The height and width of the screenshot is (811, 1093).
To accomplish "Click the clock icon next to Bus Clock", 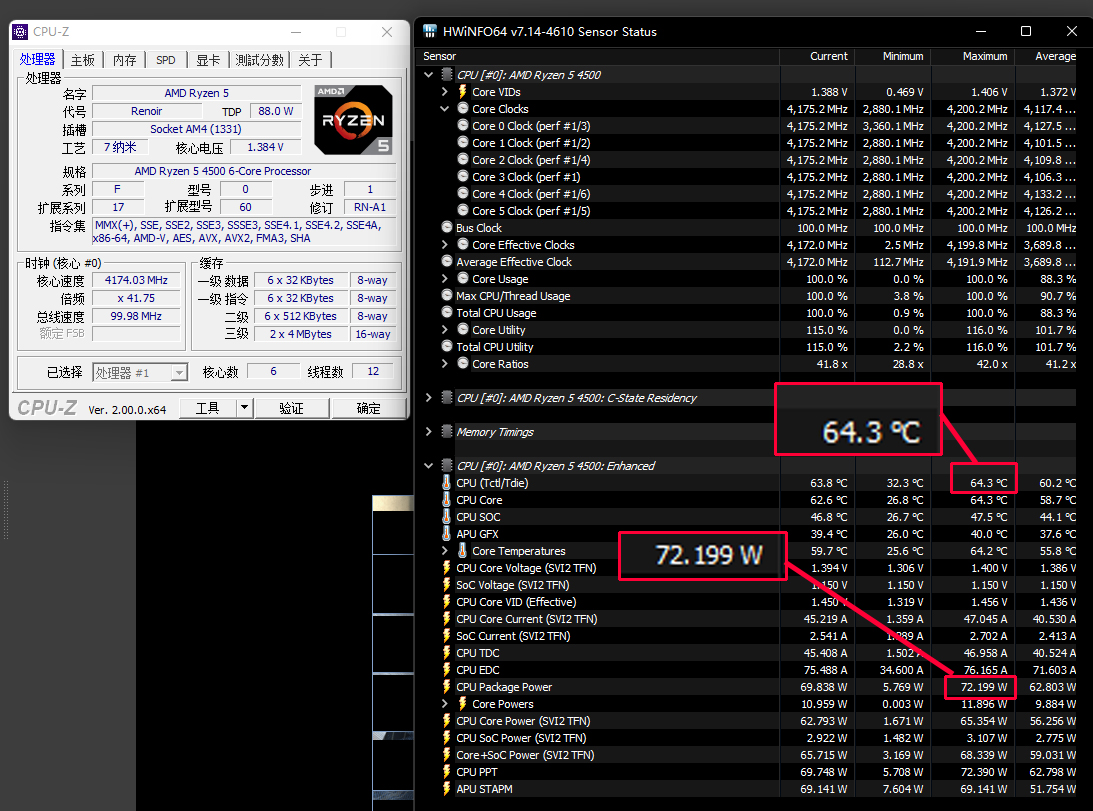I will click(447, 228).
